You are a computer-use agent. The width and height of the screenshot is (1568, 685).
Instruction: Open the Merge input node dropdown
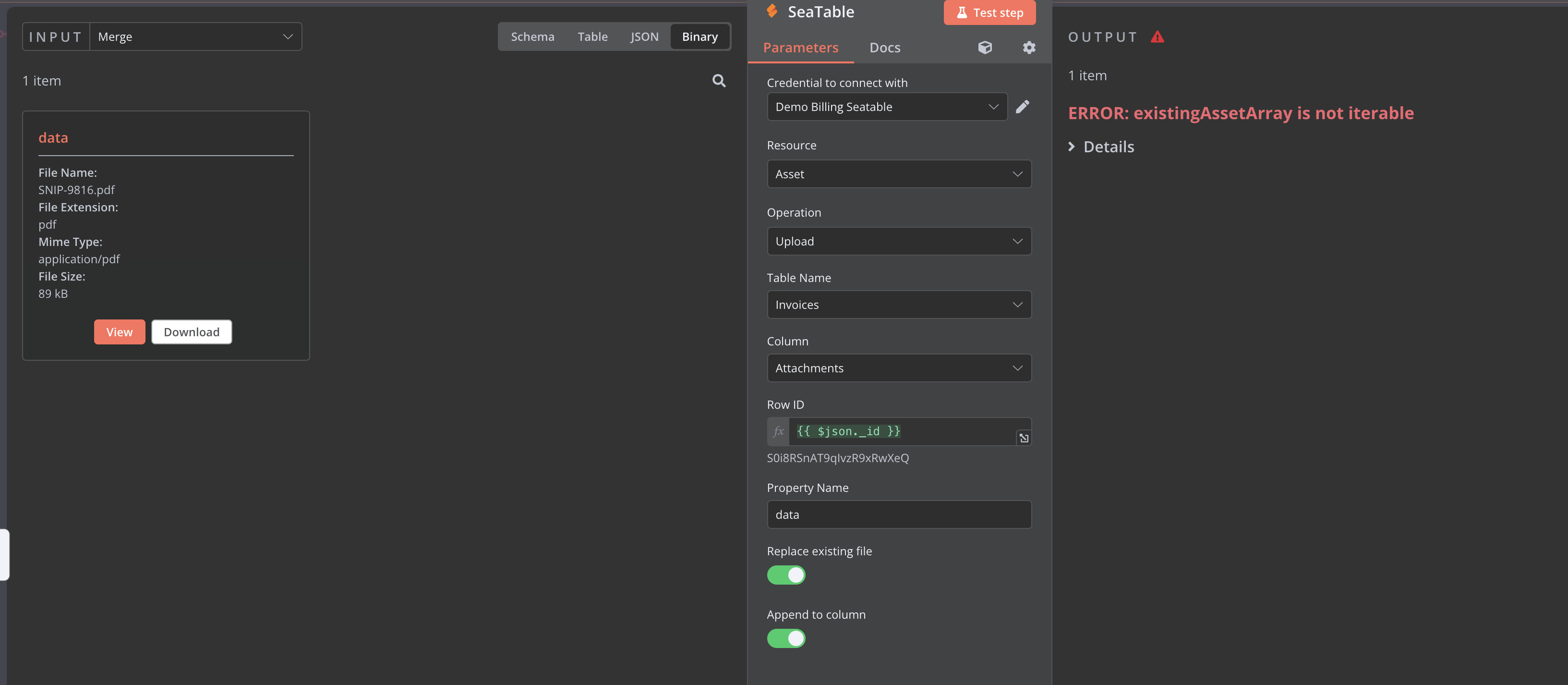(195, 37)
